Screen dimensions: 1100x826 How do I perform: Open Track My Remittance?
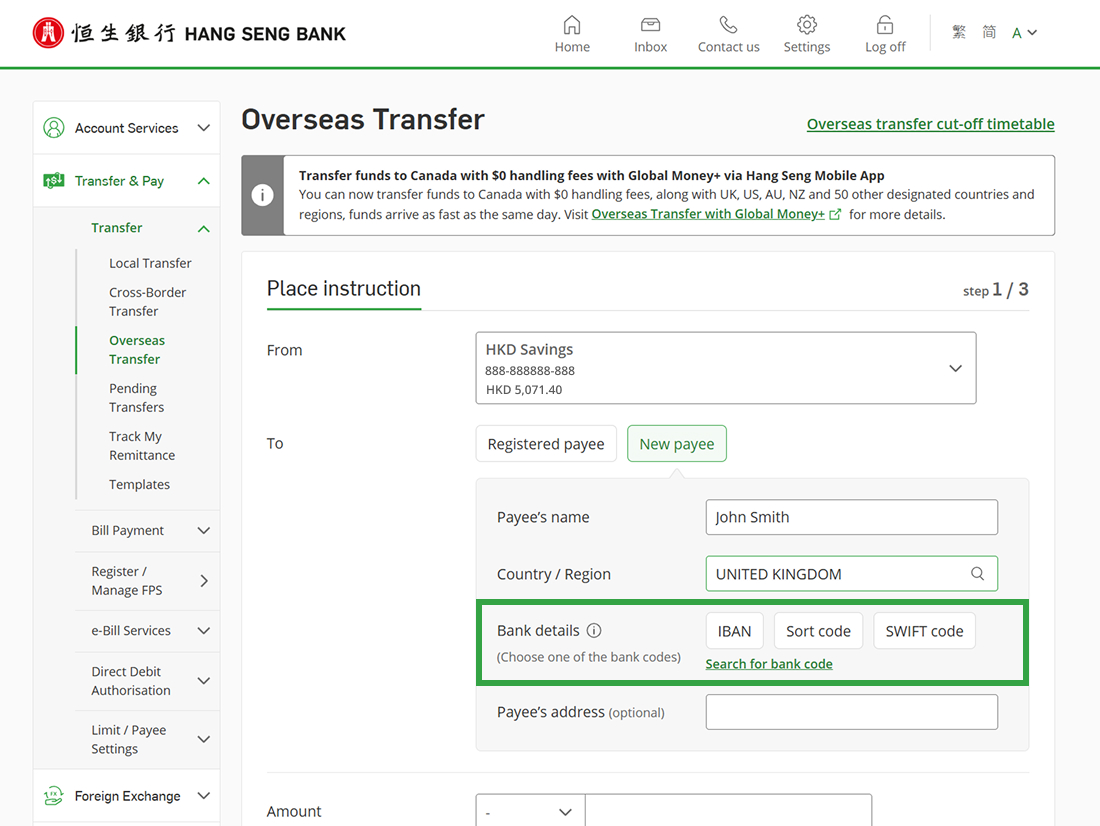point(141,445)
